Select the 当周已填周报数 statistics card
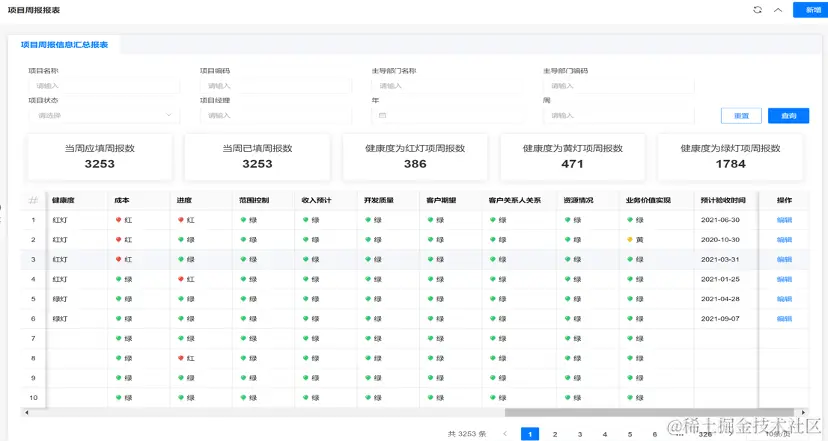Viewport: 828px width, 442px height. pos(257,156)
